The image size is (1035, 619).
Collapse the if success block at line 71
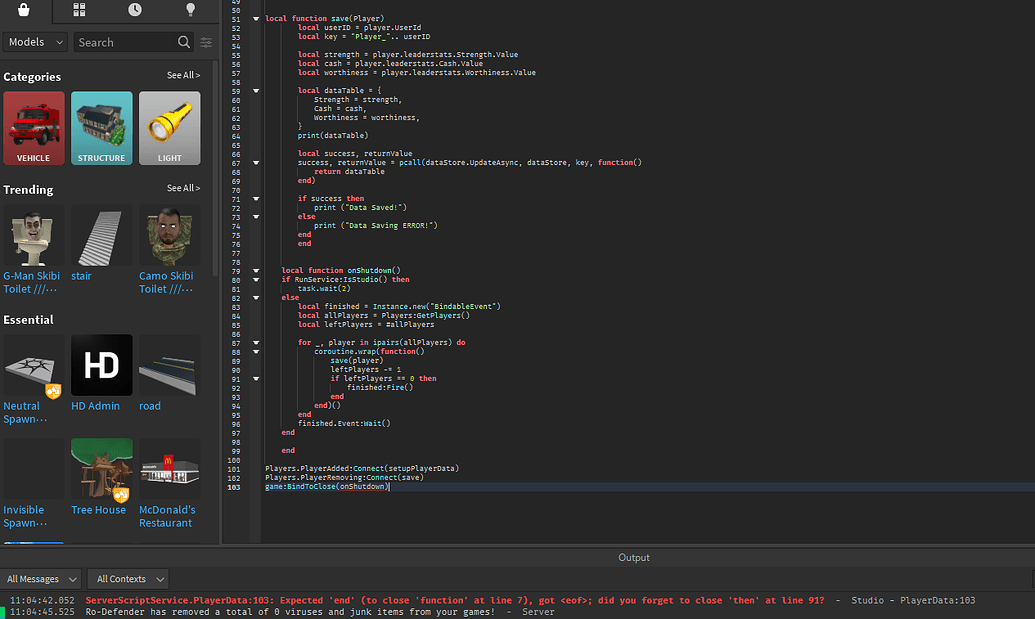[256, 198]
